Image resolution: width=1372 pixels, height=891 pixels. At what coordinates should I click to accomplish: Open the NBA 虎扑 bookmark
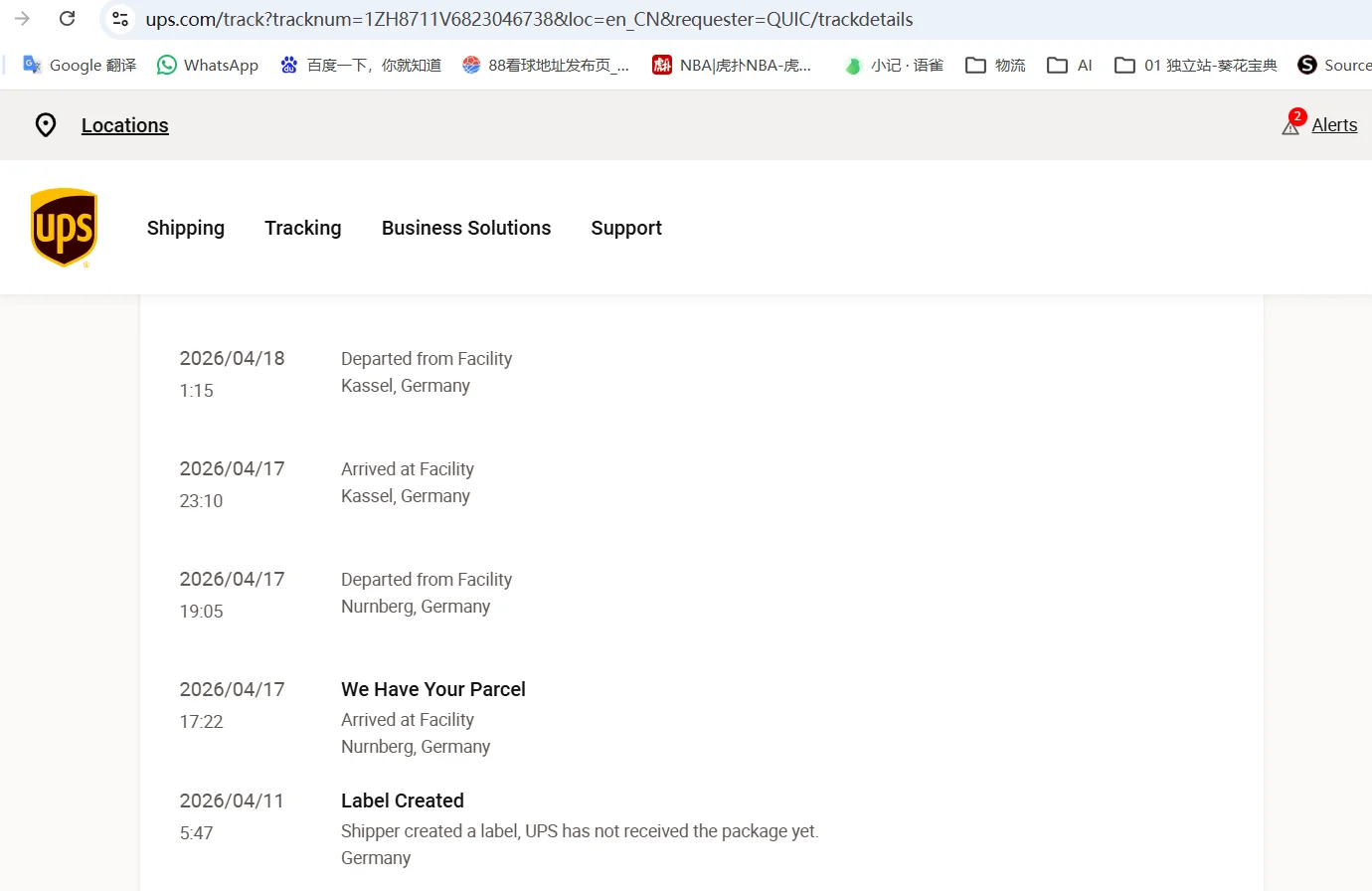tap(732, 65)
